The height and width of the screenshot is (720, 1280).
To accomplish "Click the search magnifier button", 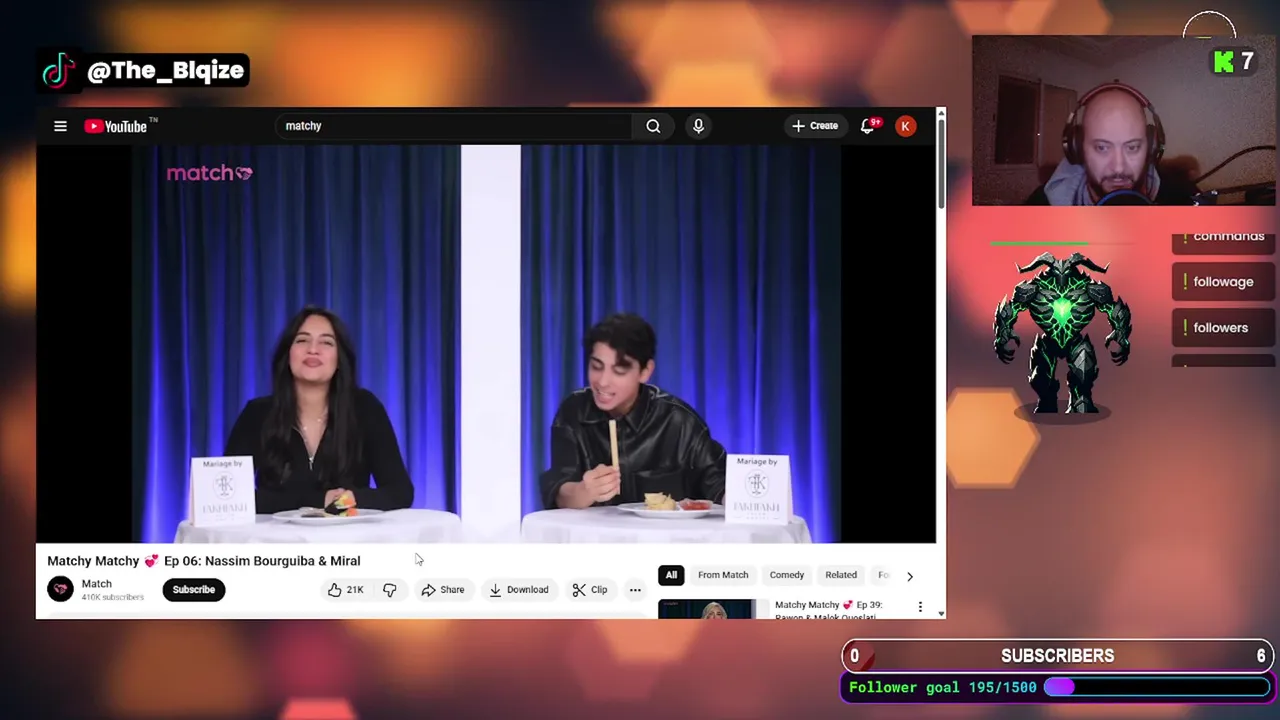I will pyautogui.click(x=653, y=126).
